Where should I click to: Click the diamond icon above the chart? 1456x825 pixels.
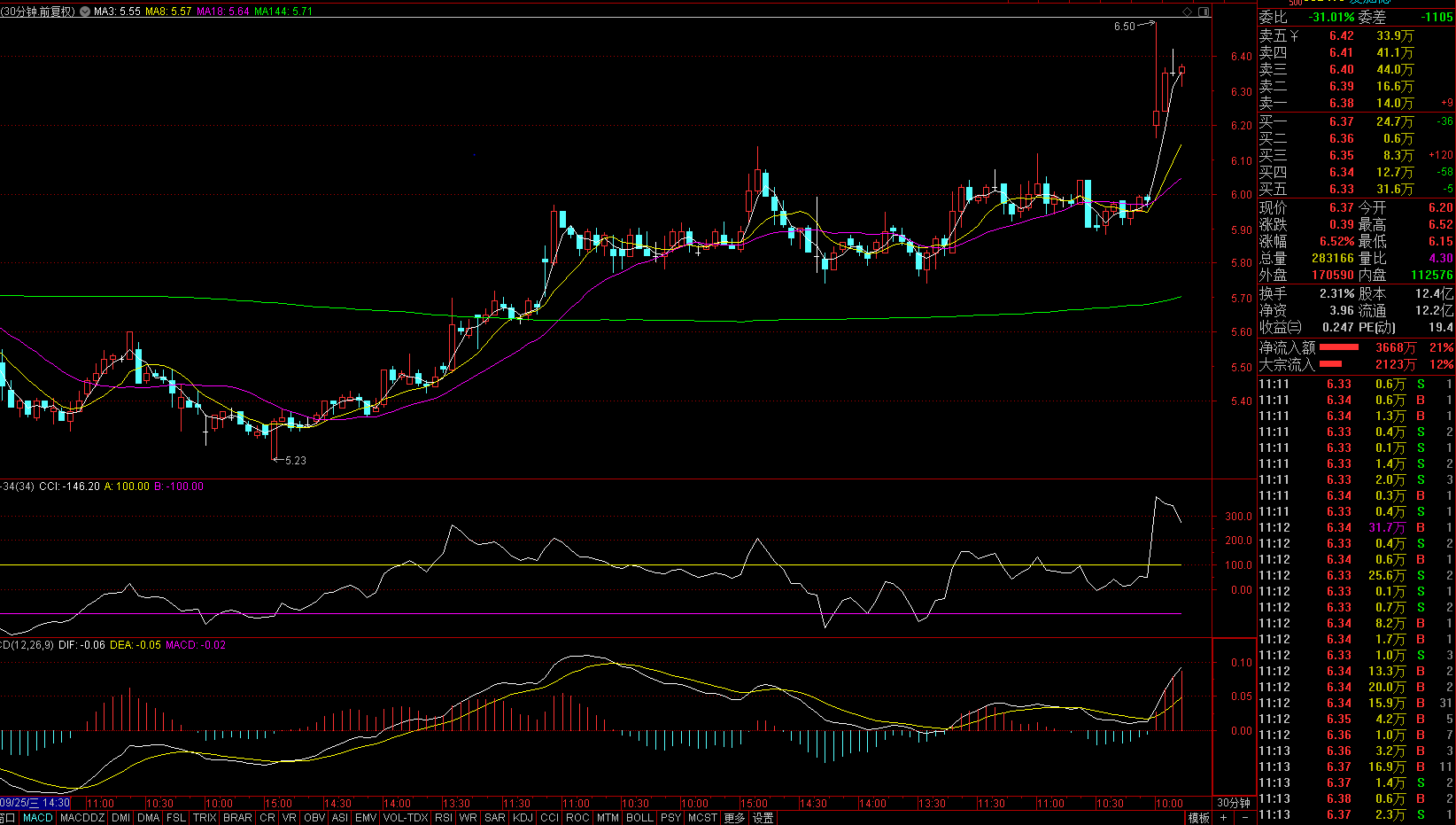point(1188,12)
